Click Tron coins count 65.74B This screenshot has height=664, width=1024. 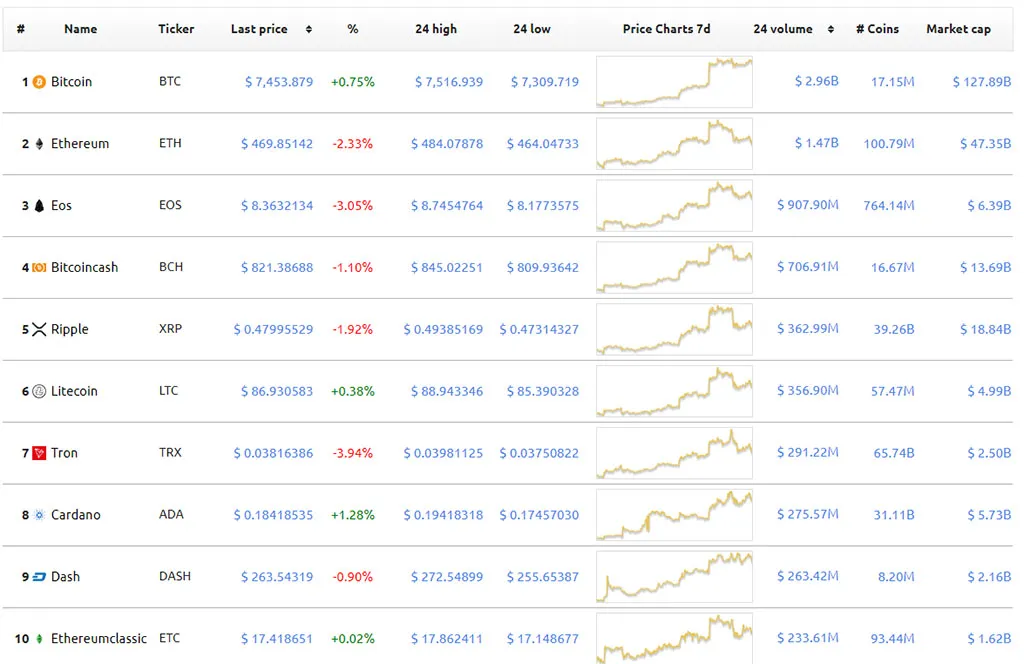(894, 453)
